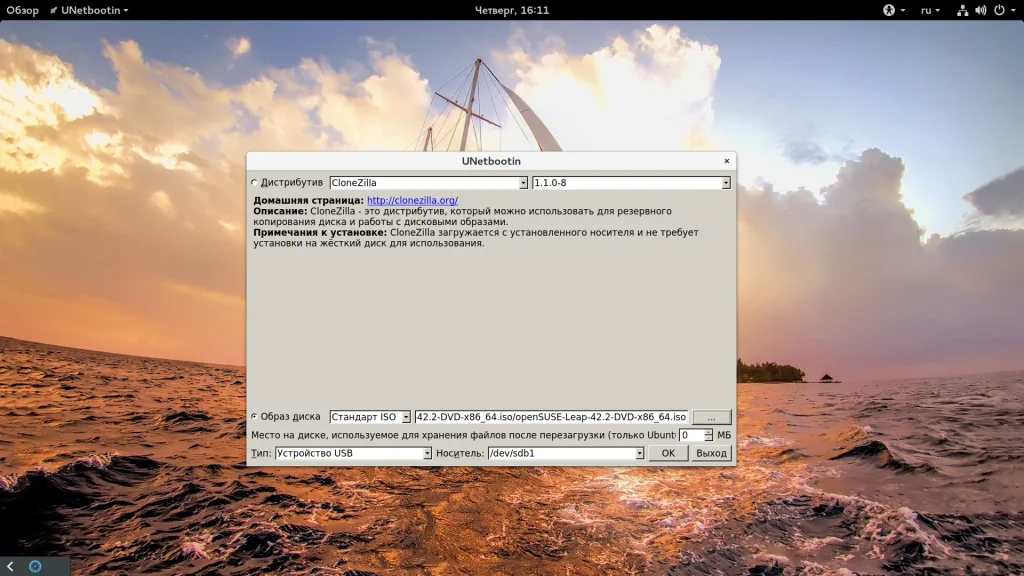Open the Обзор activities overview
This screenshot has width=1024, height=576.
(22, 10)
